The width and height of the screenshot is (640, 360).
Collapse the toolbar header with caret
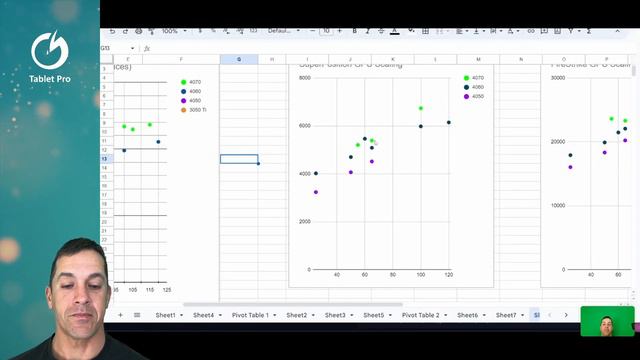[x=618, y=31]
